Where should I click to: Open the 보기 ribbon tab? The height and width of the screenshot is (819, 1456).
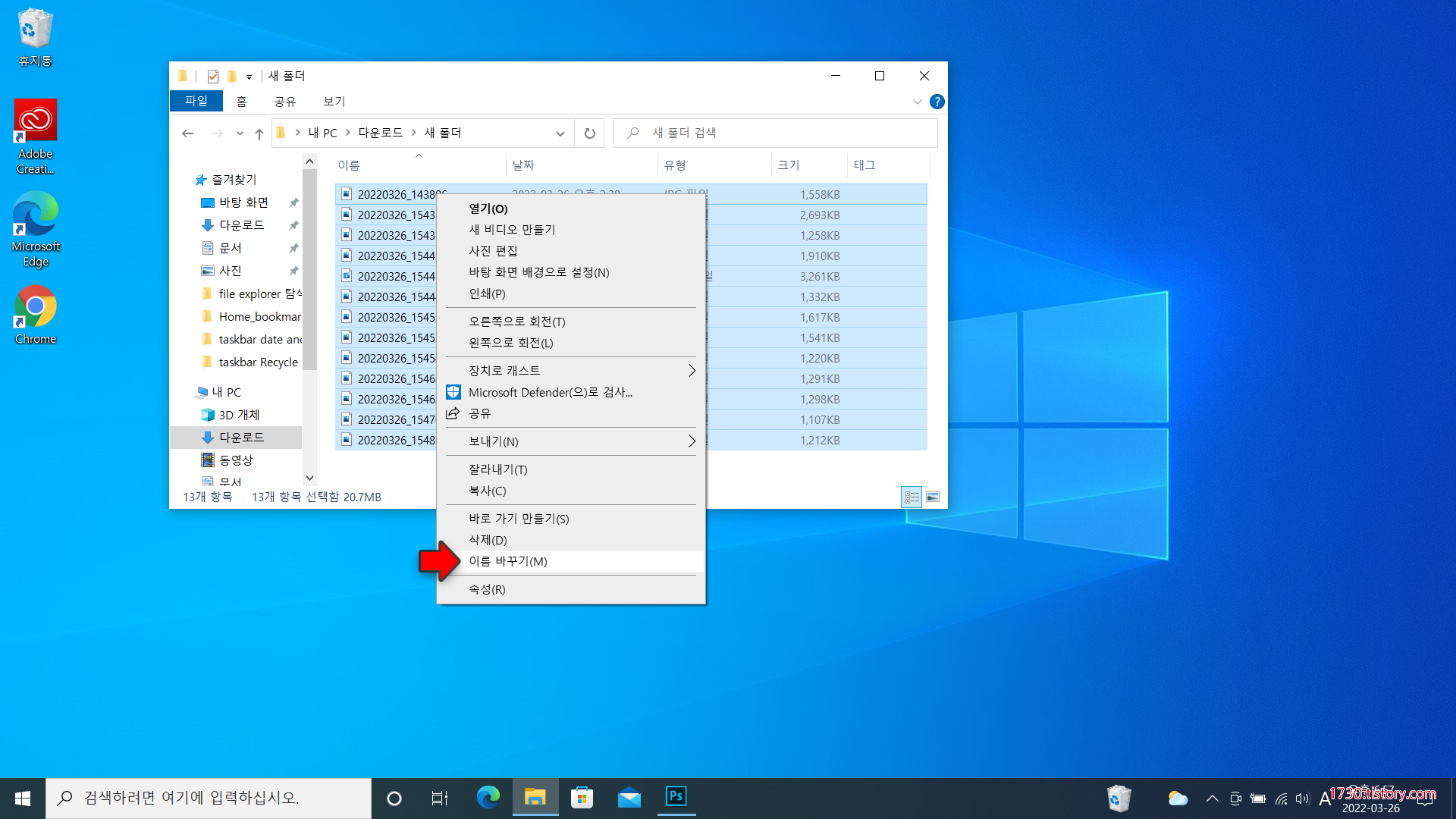tap(334, 102)
